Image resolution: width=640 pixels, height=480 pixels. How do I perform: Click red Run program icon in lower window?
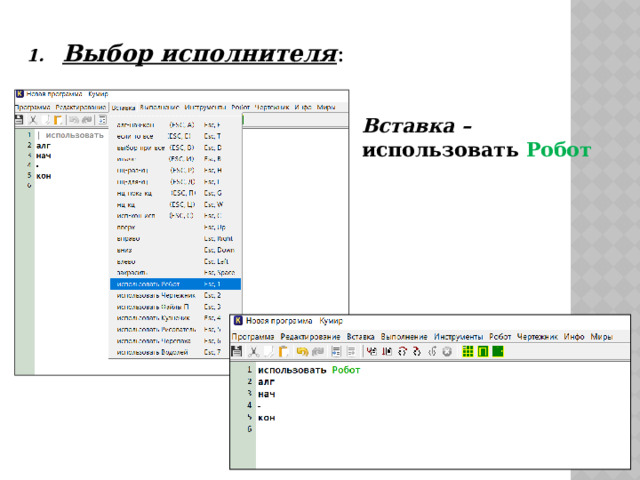[371, 351]
